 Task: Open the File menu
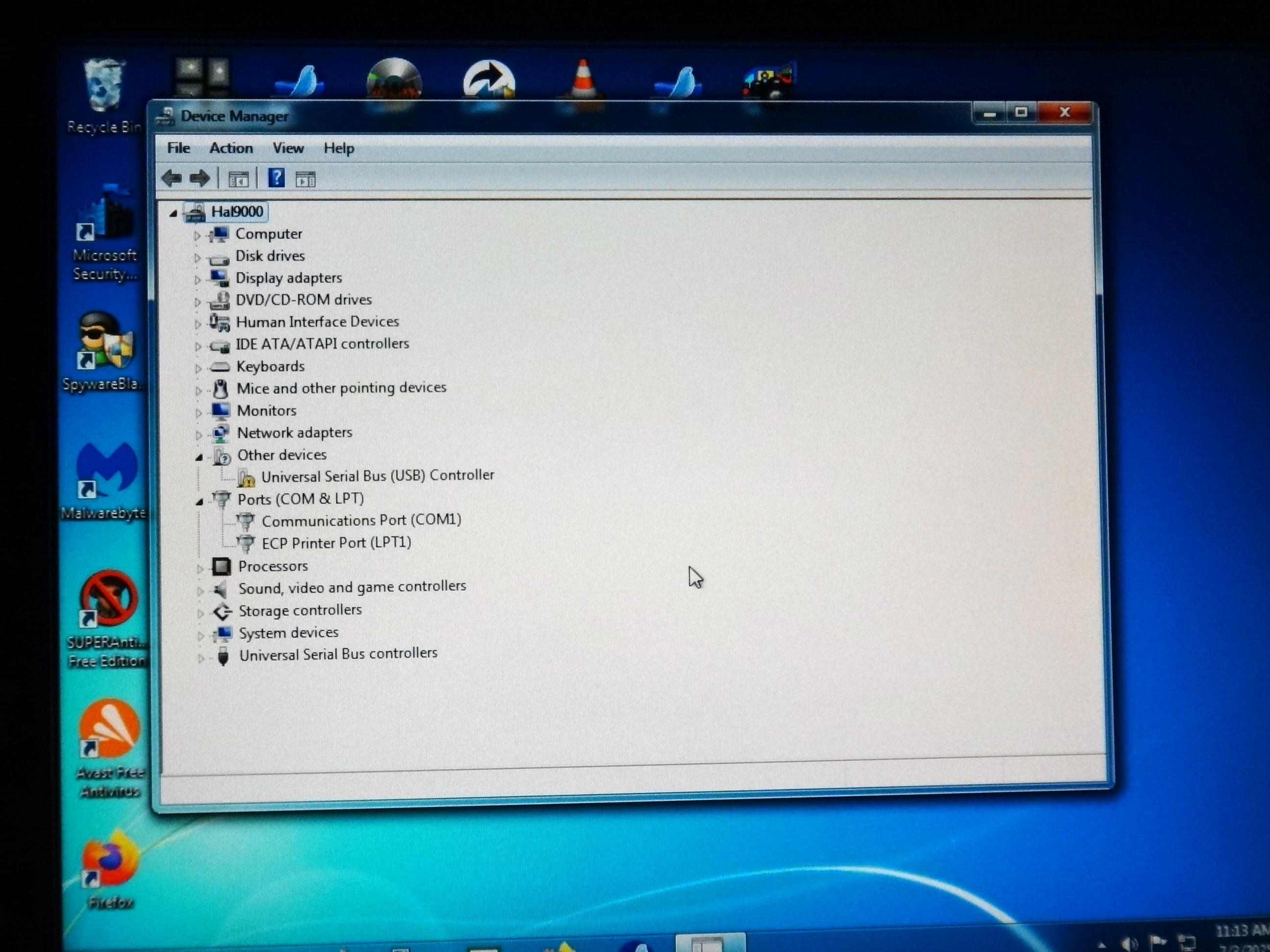click(x=178, y=148)
